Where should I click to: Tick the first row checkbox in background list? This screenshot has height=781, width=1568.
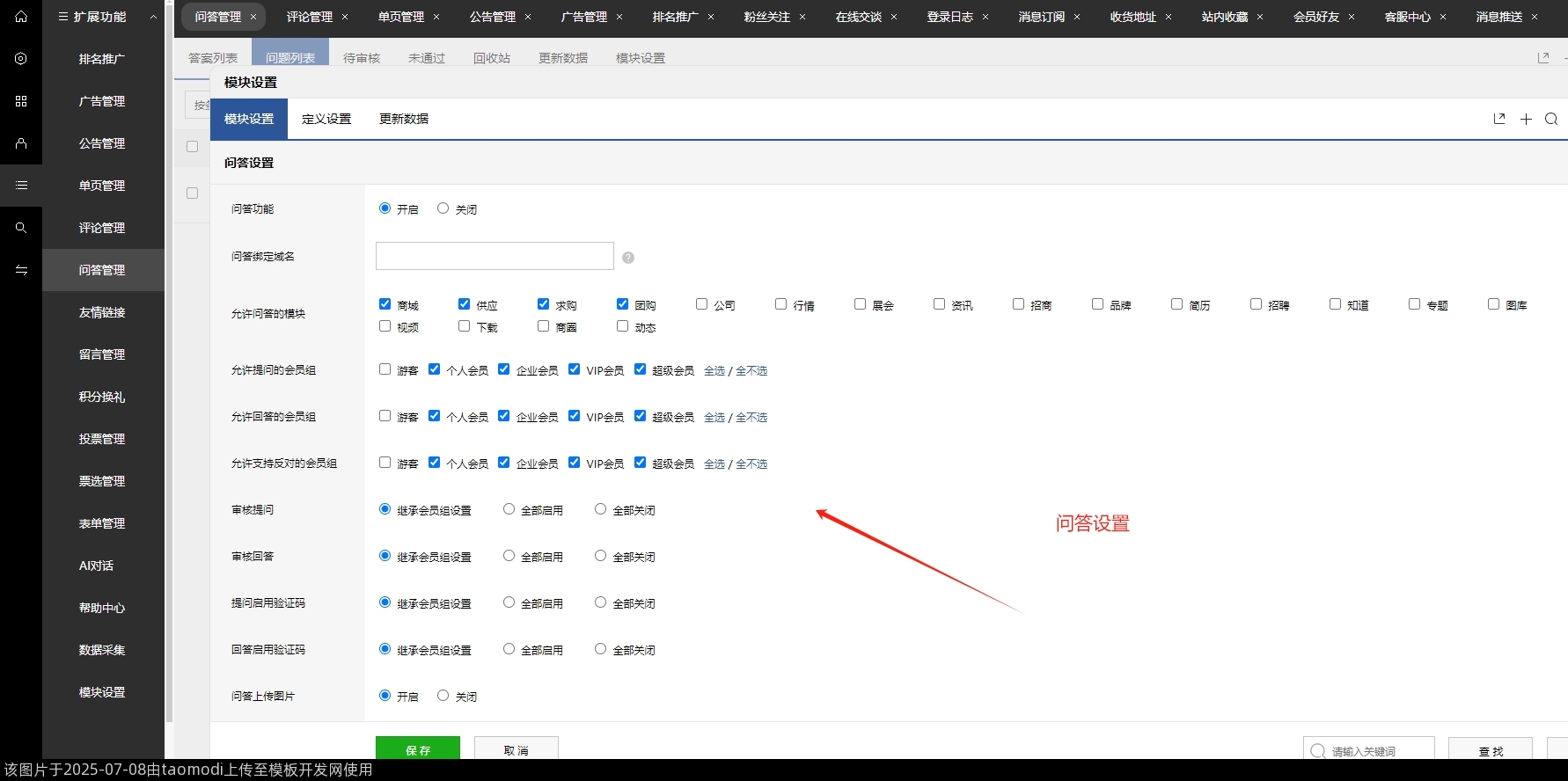point(192,193)
